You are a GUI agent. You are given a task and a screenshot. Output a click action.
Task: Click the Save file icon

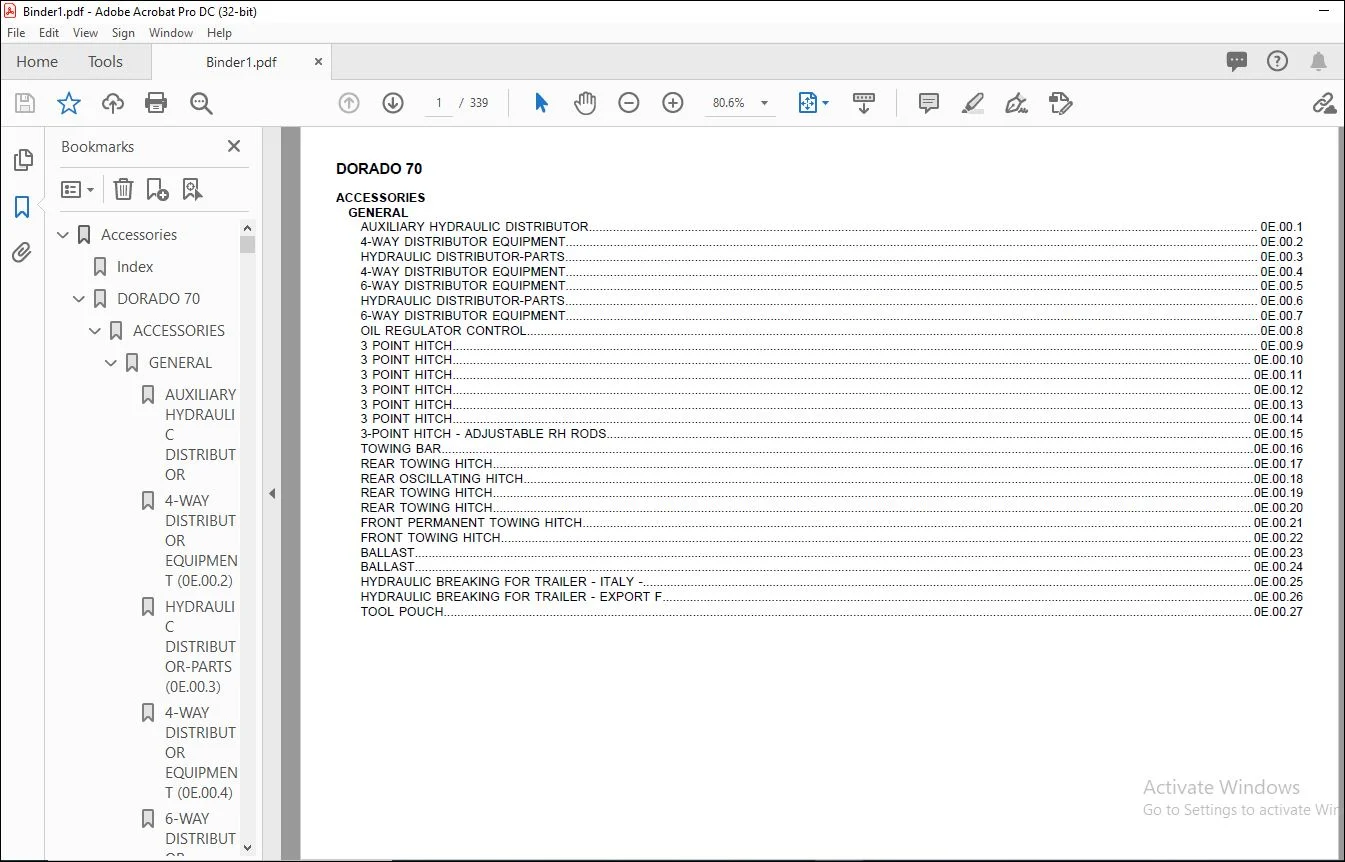tap(25, 103)
